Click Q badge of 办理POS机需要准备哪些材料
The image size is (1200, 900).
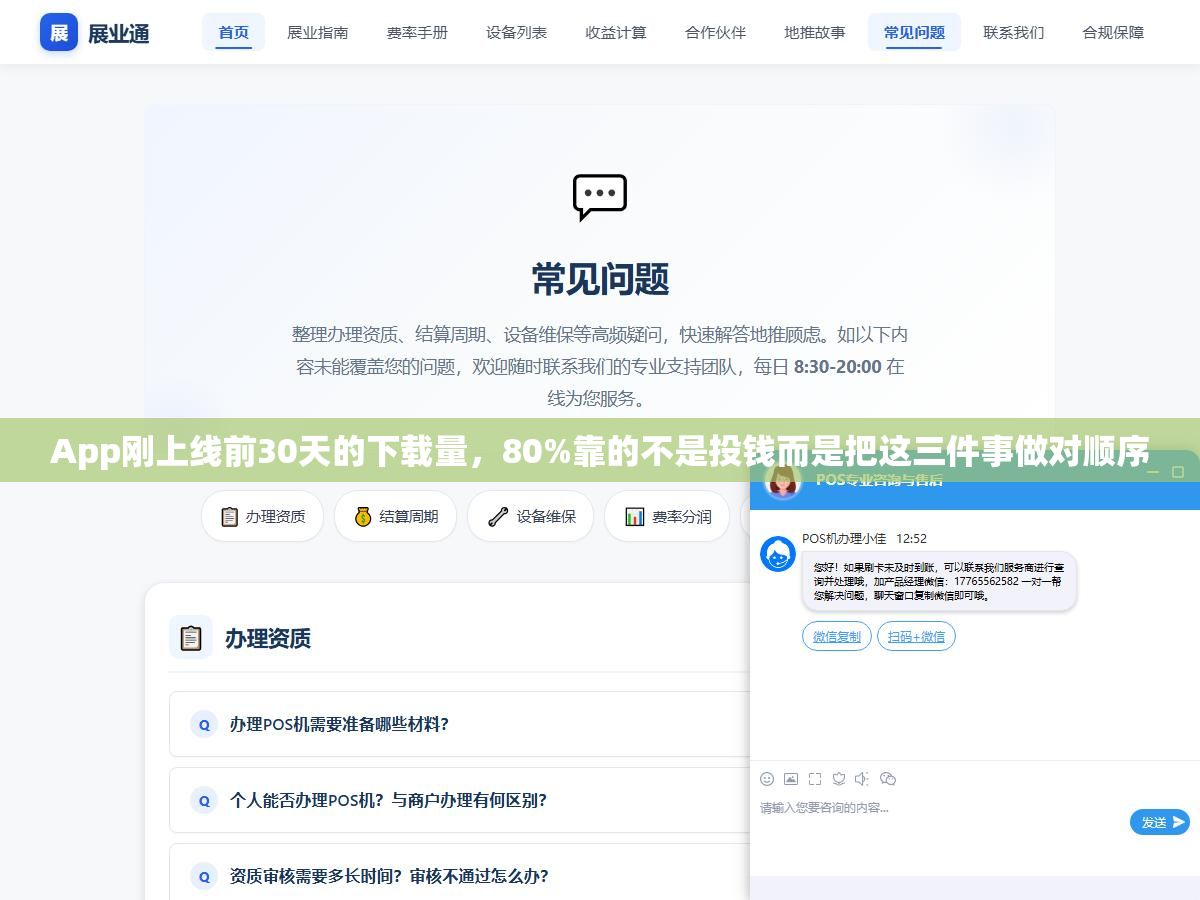204,725
